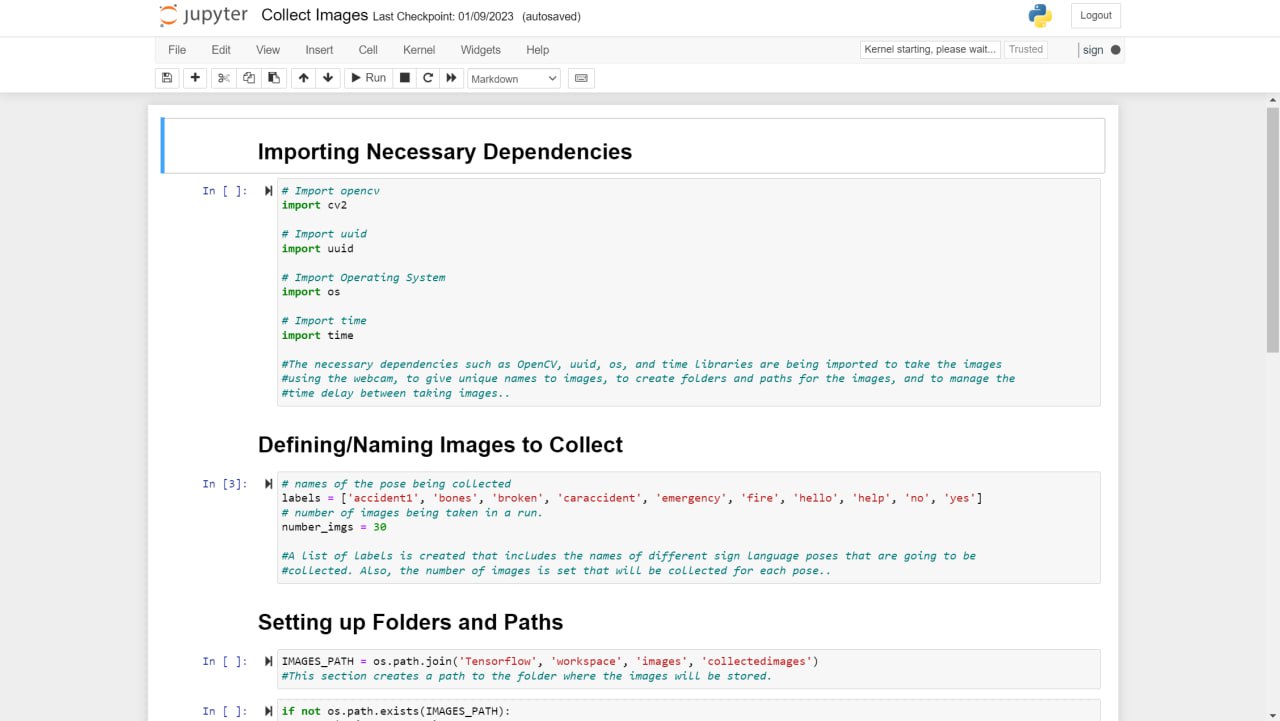1280x721 pixels.
Task: Click the 'Kernel starting, please wait...' notification
Action: coord(930,49)
